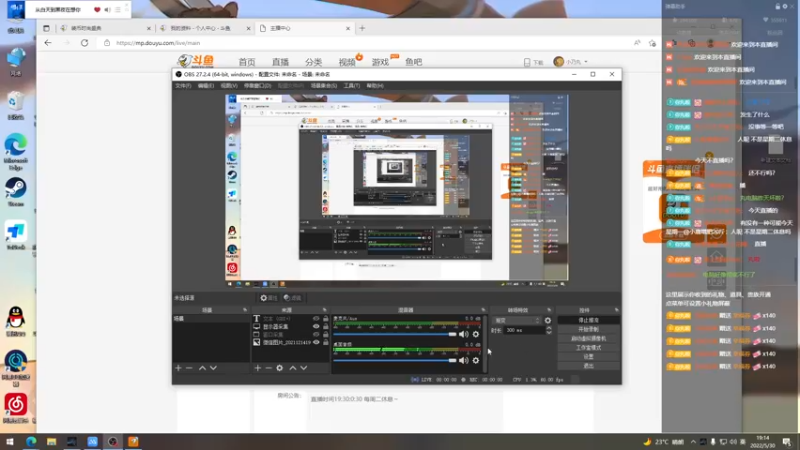This screenshot has width=800, height=450.
Task: Click Exit button in OBS Controls
Action: pyautogui.click(x=588, y=366)
